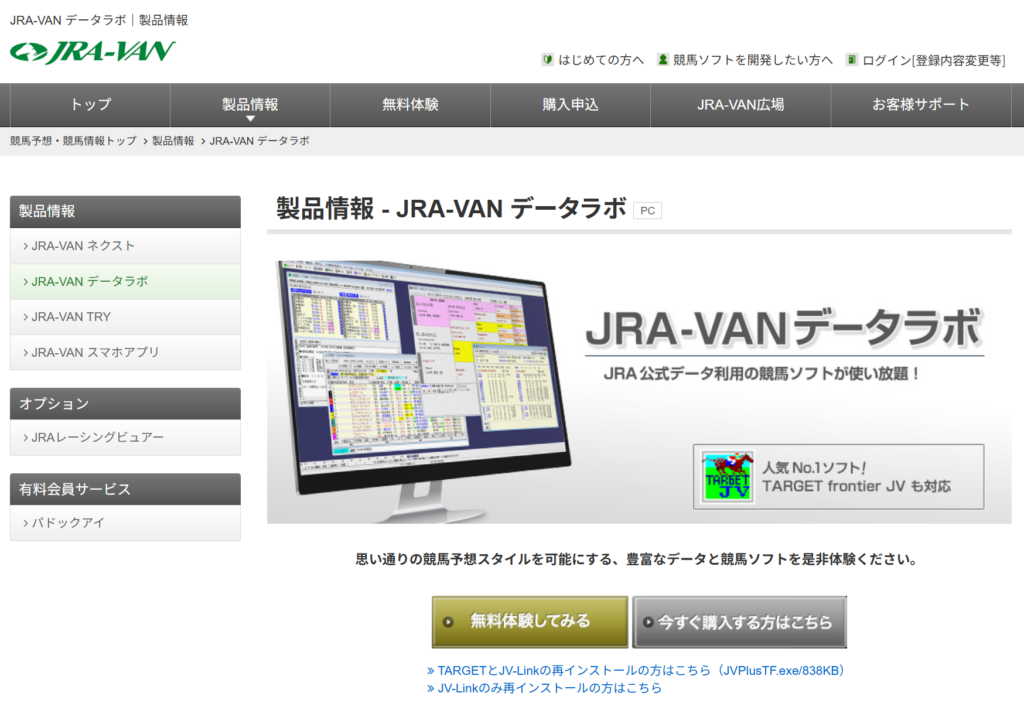Click the 競馬予想・競馬情報トップ breadcrumb link
Viewport: 1024px width, 710px height.
click(73, 141)
